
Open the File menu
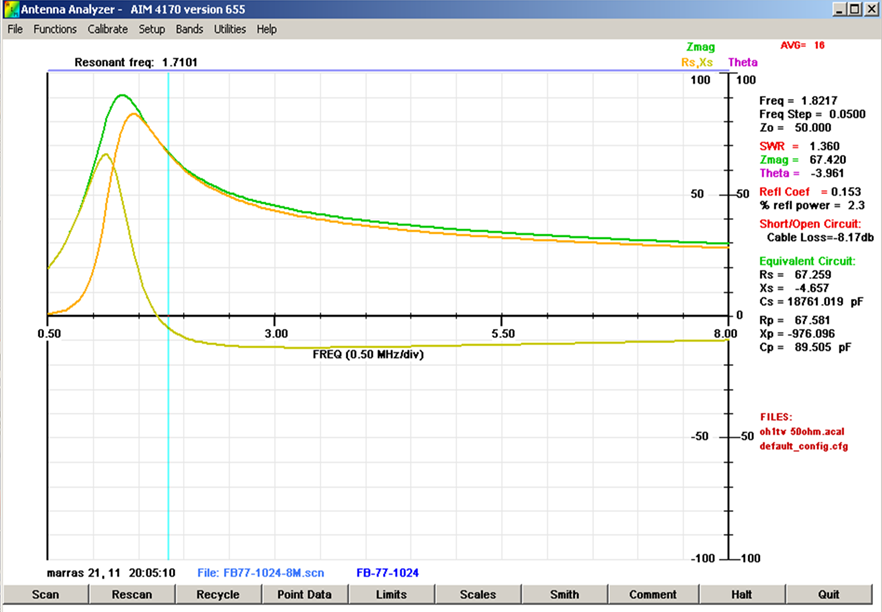[x=15, y=29]
